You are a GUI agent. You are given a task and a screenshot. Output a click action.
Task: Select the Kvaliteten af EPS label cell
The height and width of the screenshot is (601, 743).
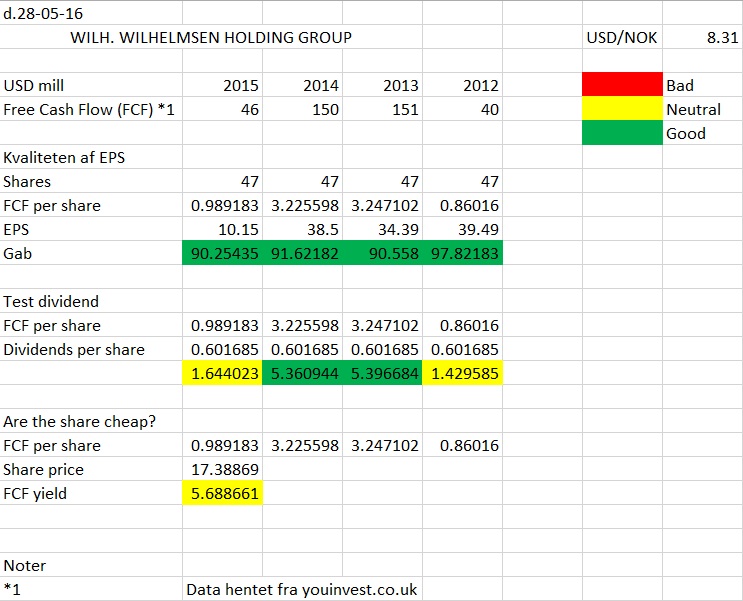91,157
